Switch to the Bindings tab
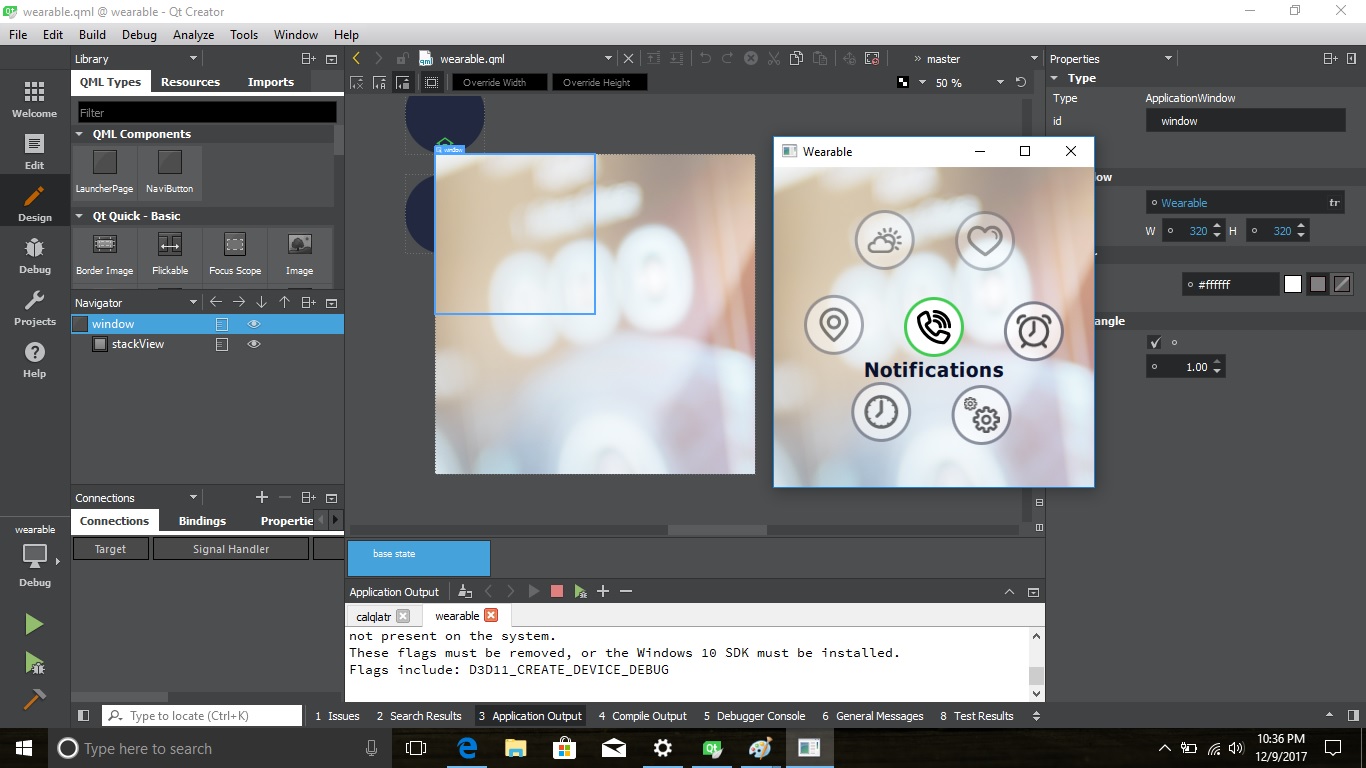 pos(202,520)
